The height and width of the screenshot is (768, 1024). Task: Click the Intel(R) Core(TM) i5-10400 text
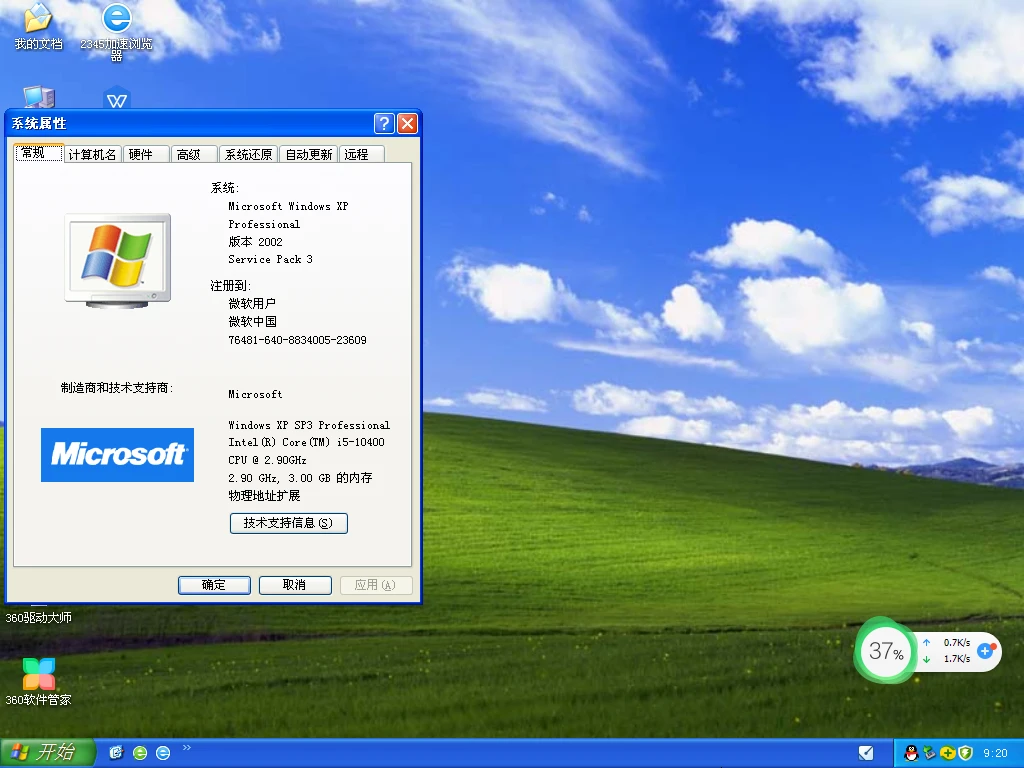coord(306,442)
